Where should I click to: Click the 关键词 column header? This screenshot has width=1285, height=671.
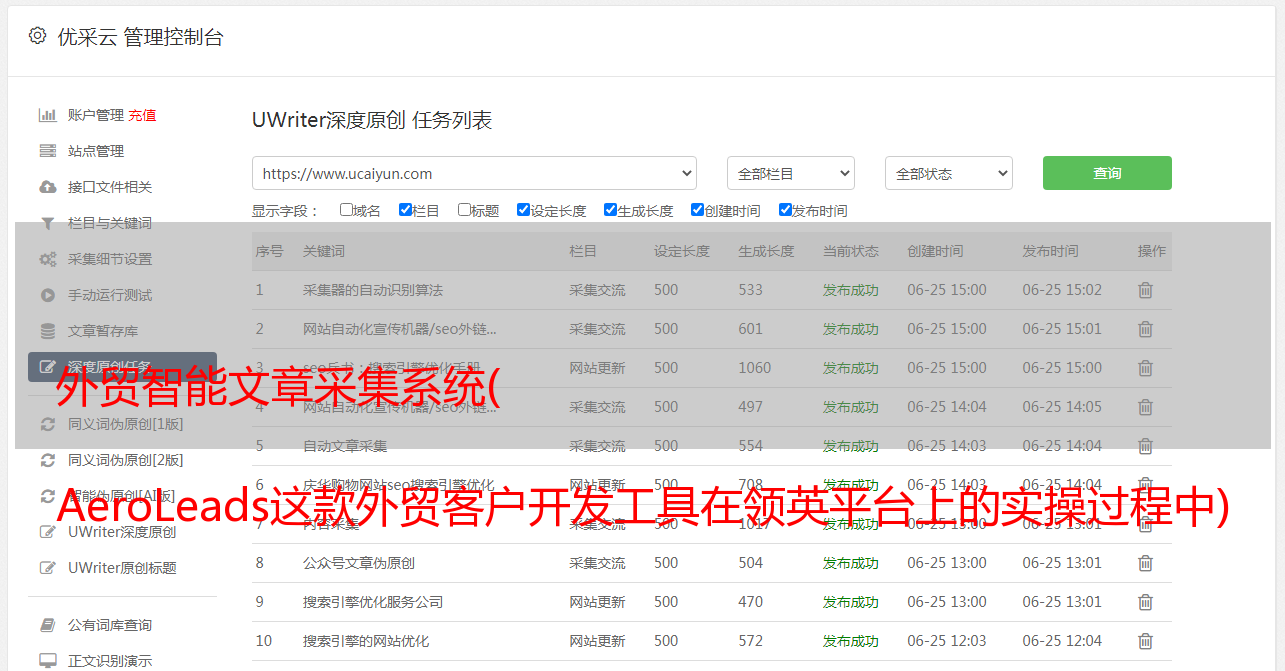(324, 251)
